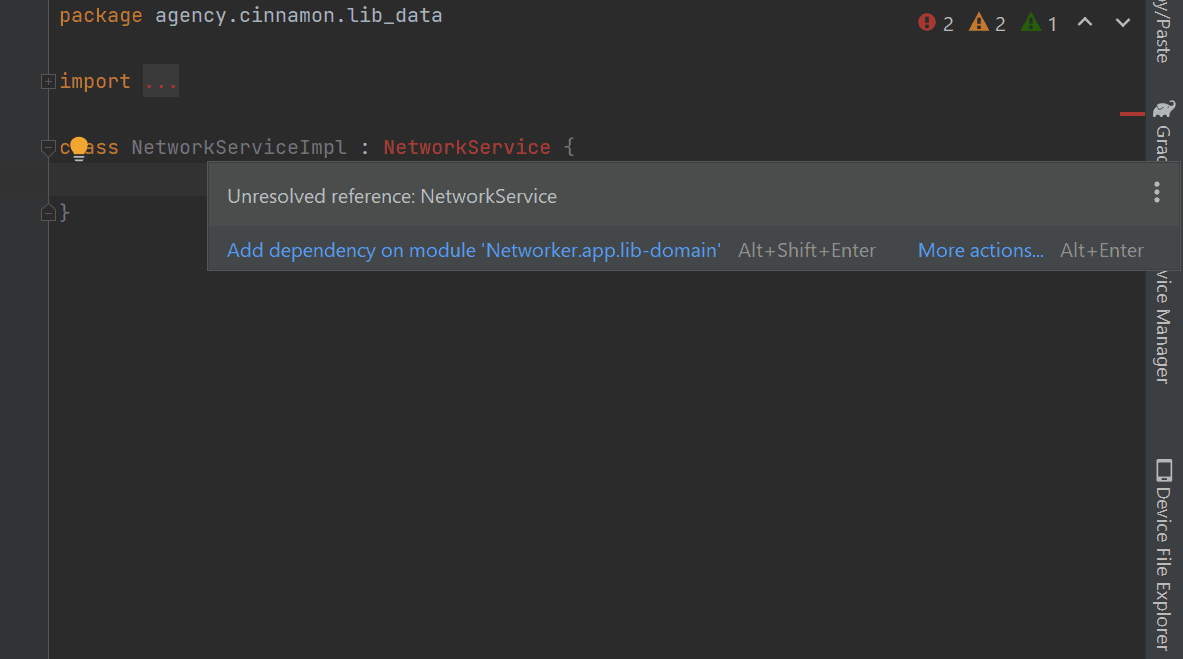The image size is (1183, 659).
Task: Click the green weak warning indicator
Action: point(1039,23)
